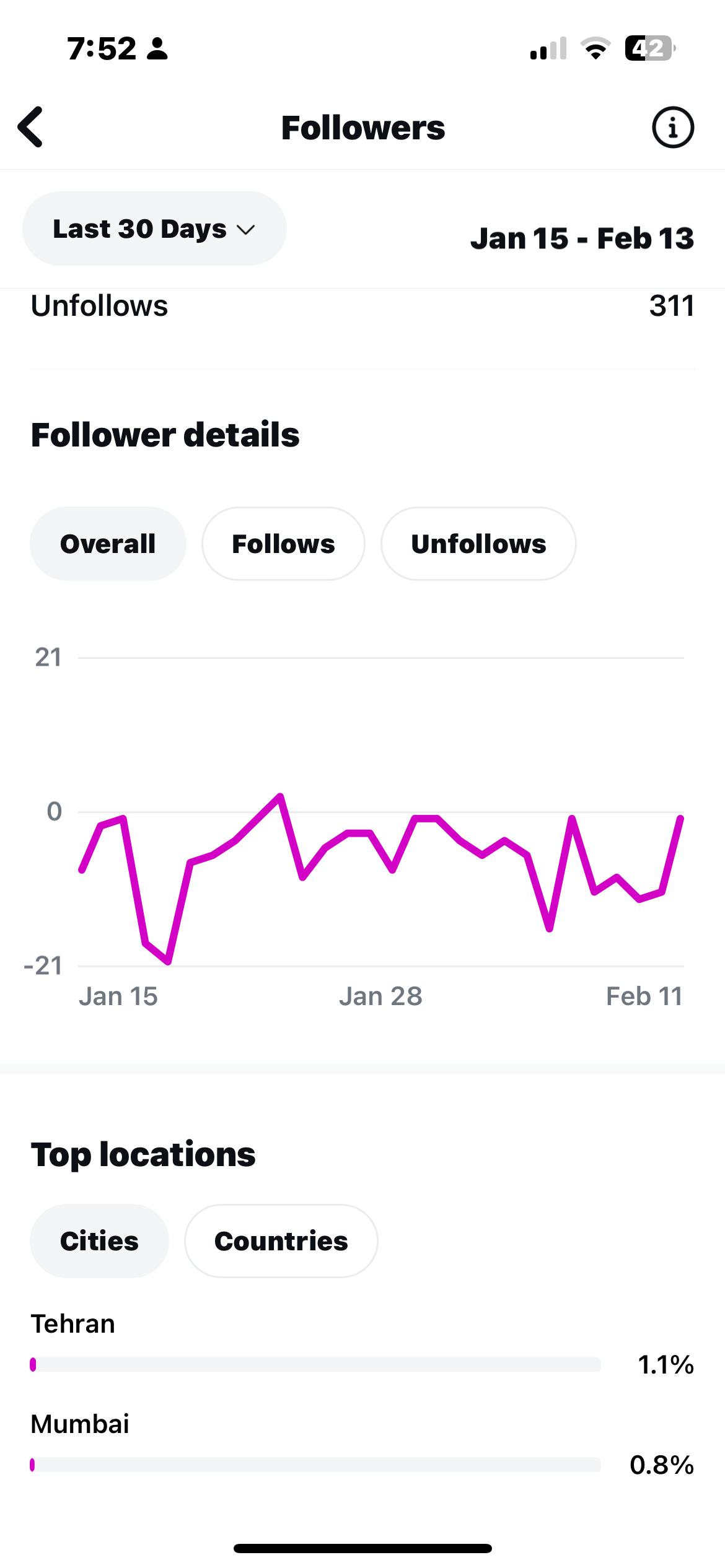Tap the cellular signal bars icon
The width and height of the screenshot is (725, 1568).
pyautogui.click(x=548, y=49)
